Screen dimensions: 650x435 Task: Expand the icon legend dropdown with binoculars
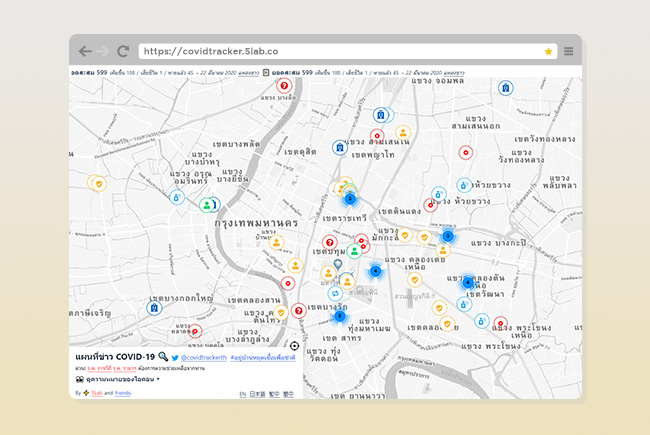pyautogui.click(x=118, y=381)
